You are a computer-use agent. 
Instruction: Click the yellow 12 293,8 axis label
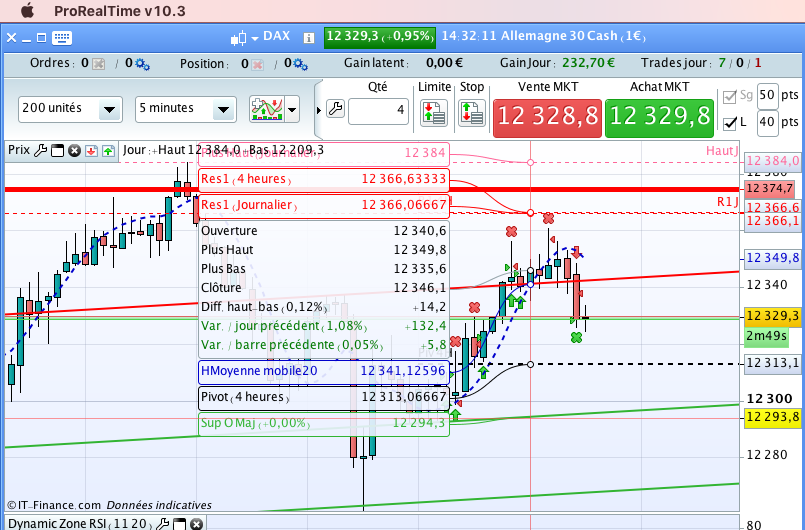[773, 417]
